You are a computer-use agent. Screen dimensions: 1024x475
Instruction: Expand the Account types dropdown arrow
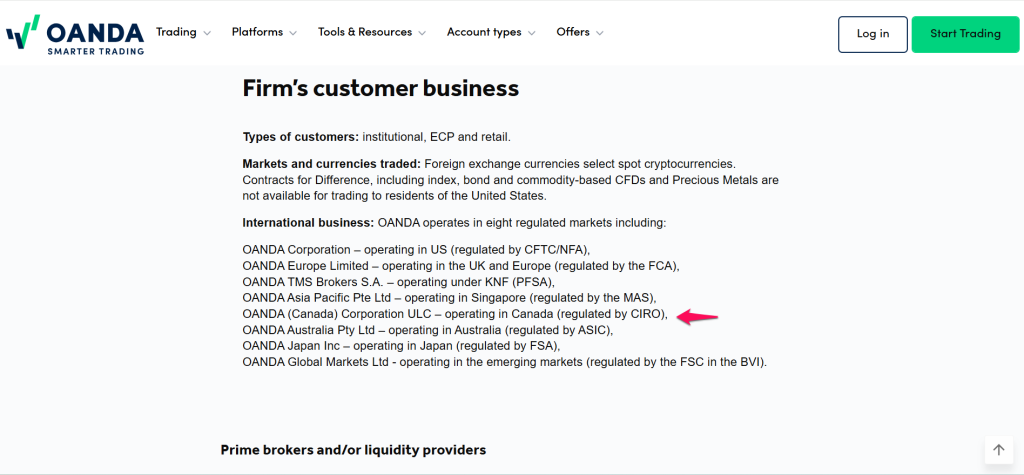click(531, 33)
